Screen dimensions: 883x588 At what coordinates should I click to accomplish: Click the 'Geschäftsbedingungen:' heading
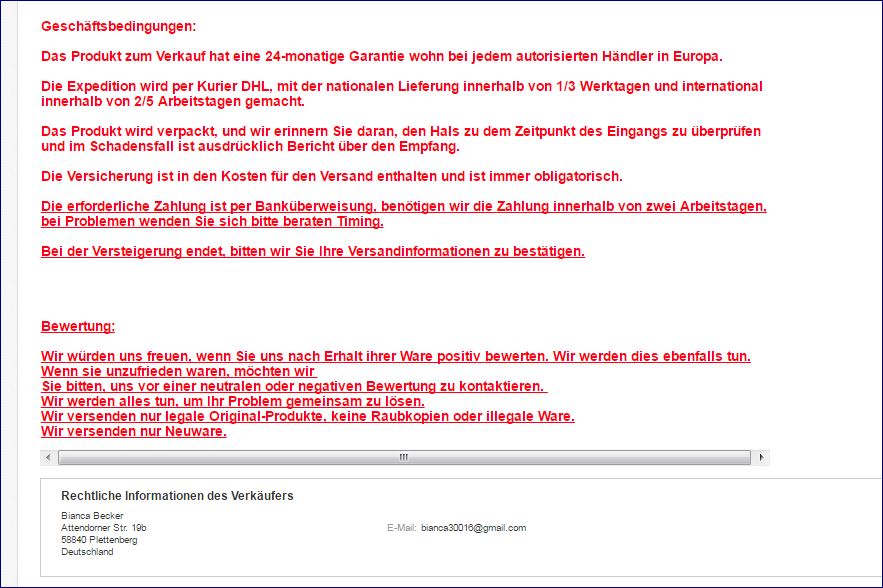pyautogui.click(x=119, y=26)
